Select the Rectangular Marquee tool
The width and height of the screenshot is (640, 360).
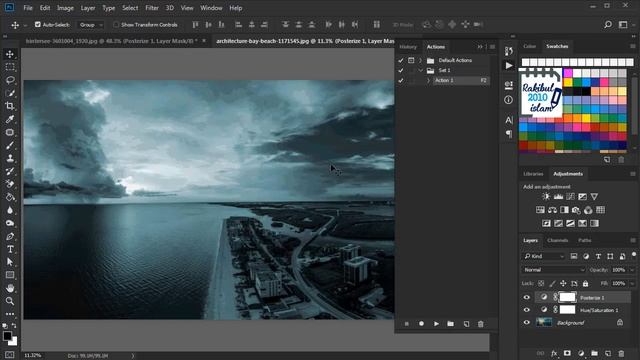(x=10, y=67)
